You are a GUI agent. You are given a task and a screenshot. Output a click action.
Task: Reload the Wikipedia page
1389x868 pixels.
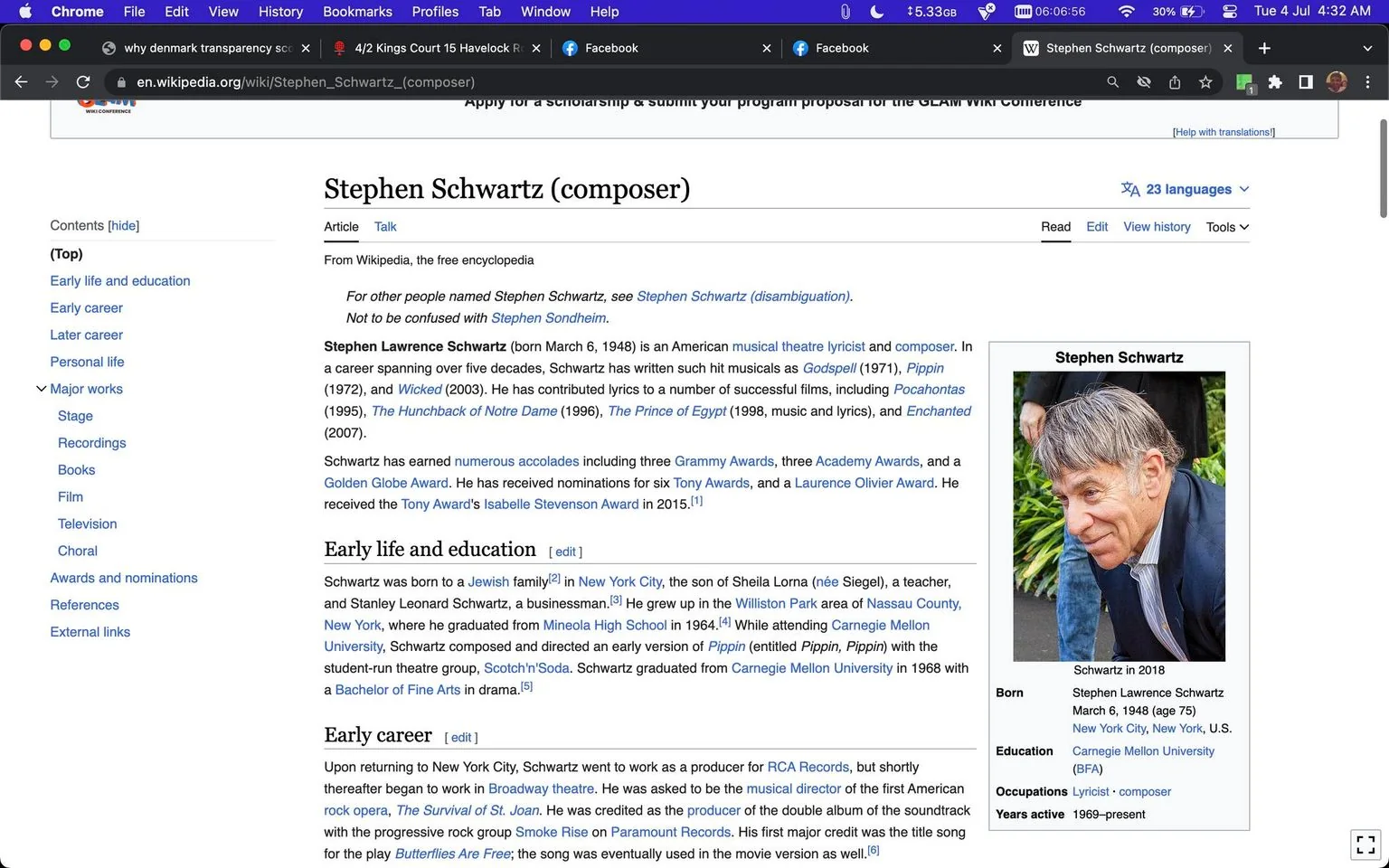click(83, 82)
